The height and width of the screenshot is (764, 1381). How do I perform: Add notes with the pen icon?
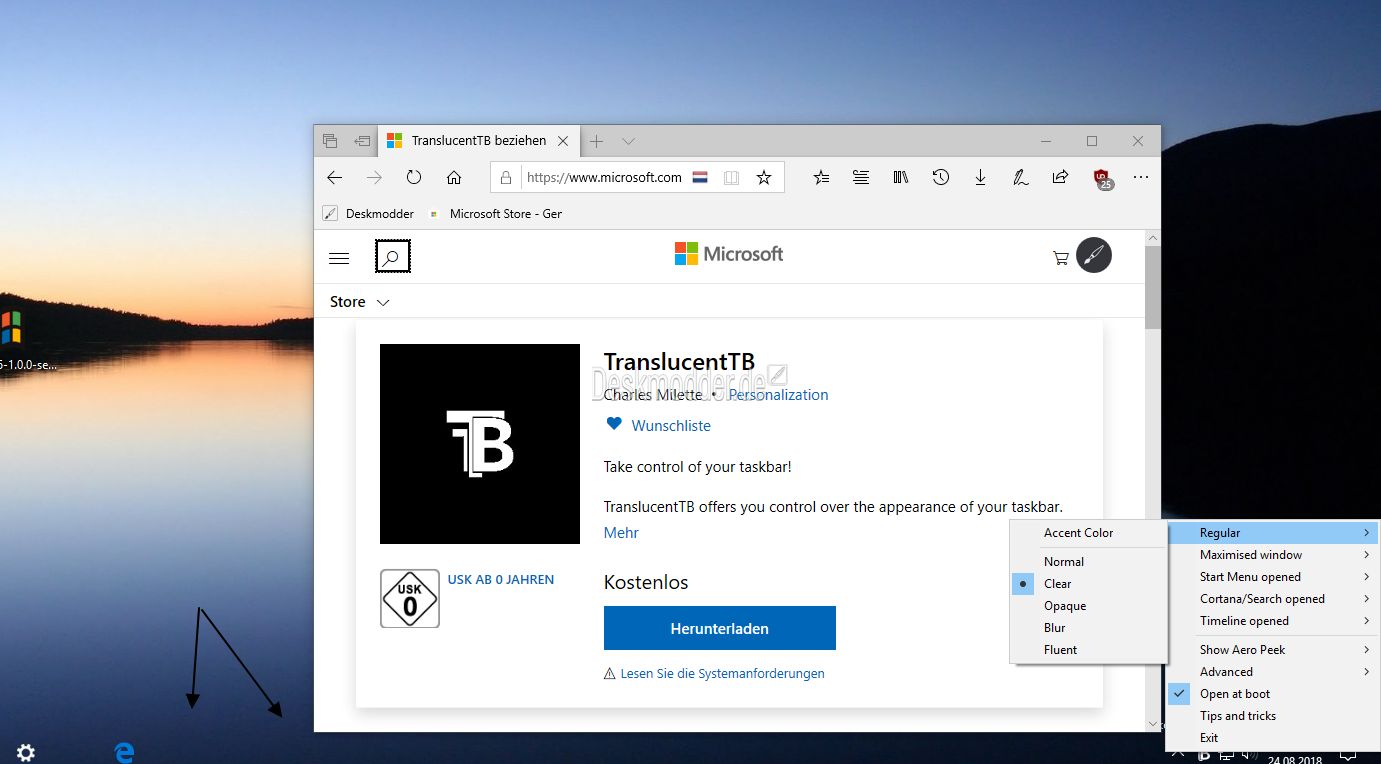point(1020,177)
